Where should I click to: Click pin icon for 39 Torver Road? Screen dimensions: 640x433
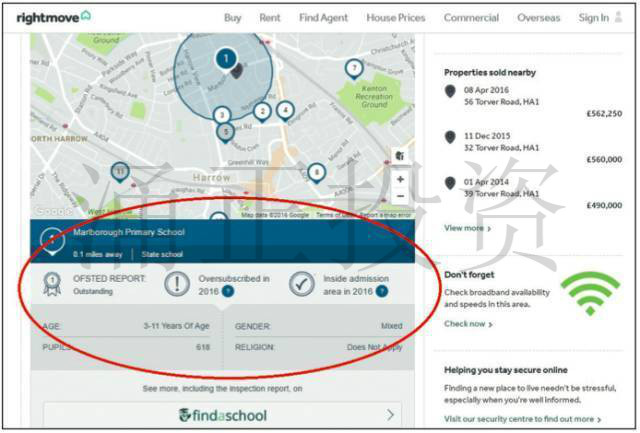450,183
